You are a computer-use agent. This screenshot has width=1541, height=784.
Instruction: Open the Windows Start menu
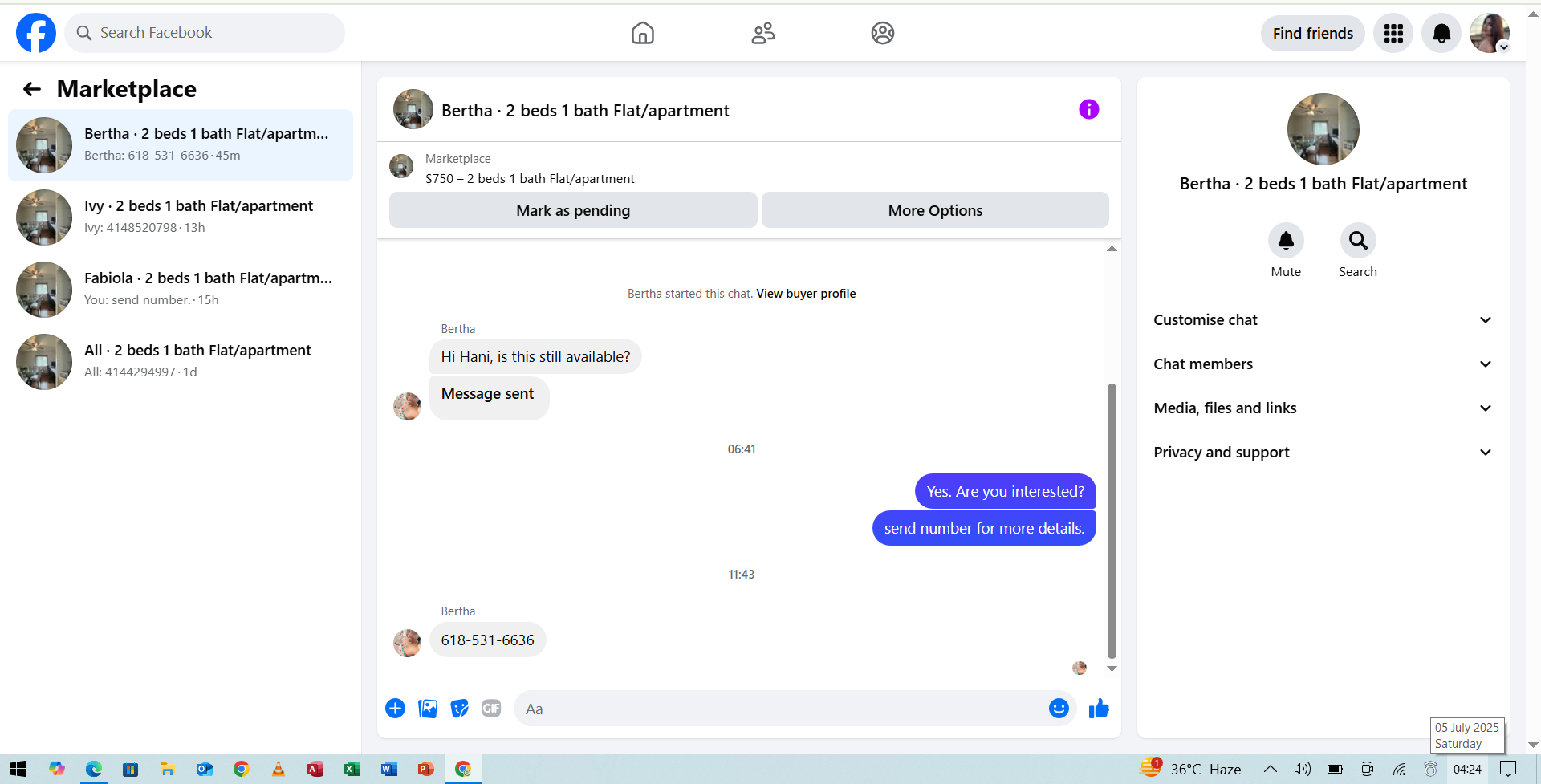[18, 769]
